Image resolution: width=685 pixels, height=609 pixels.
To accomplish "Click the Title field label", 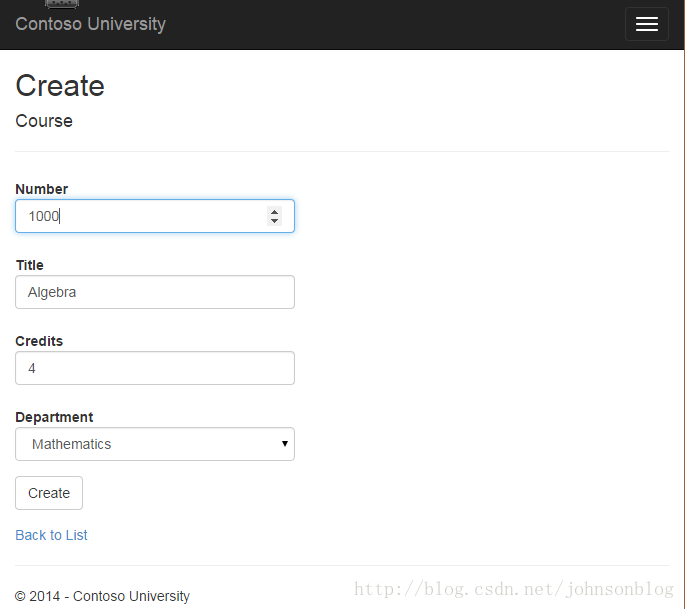I will 30,265.
